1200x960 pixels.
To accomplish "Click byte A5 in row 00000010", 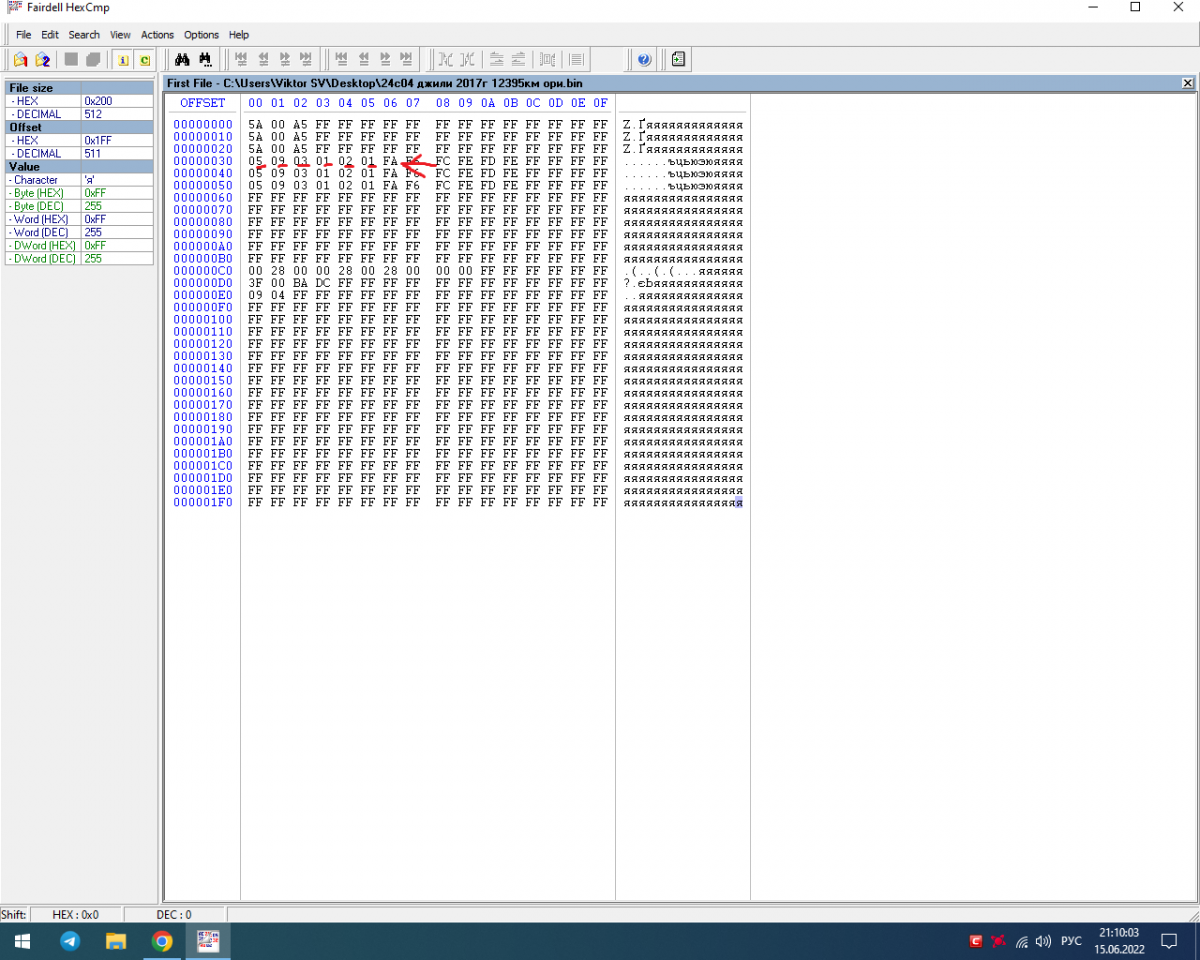I will pos(300,137).
